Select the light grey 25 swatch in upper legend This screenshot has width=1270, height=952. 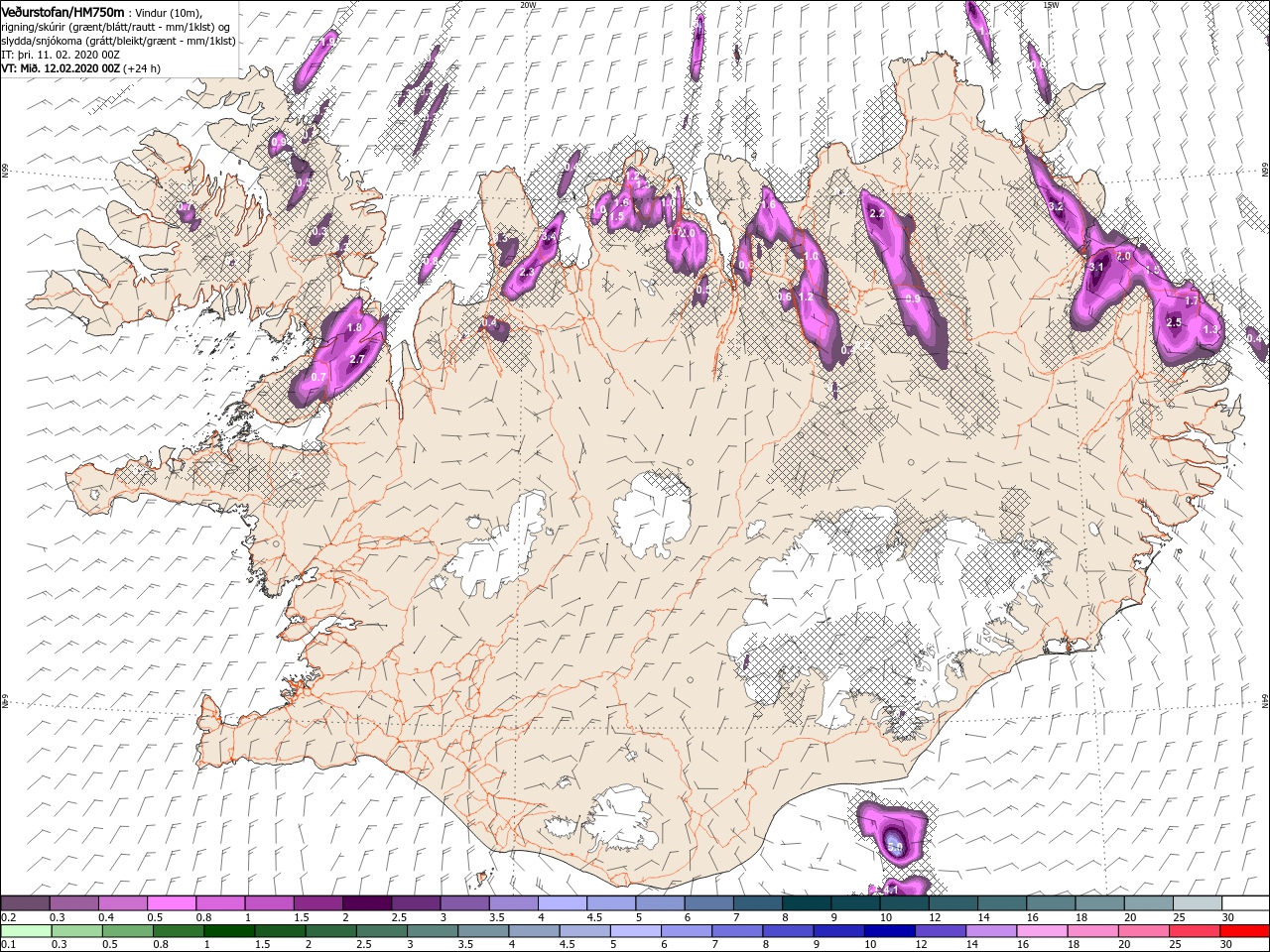pos(1196,903)
